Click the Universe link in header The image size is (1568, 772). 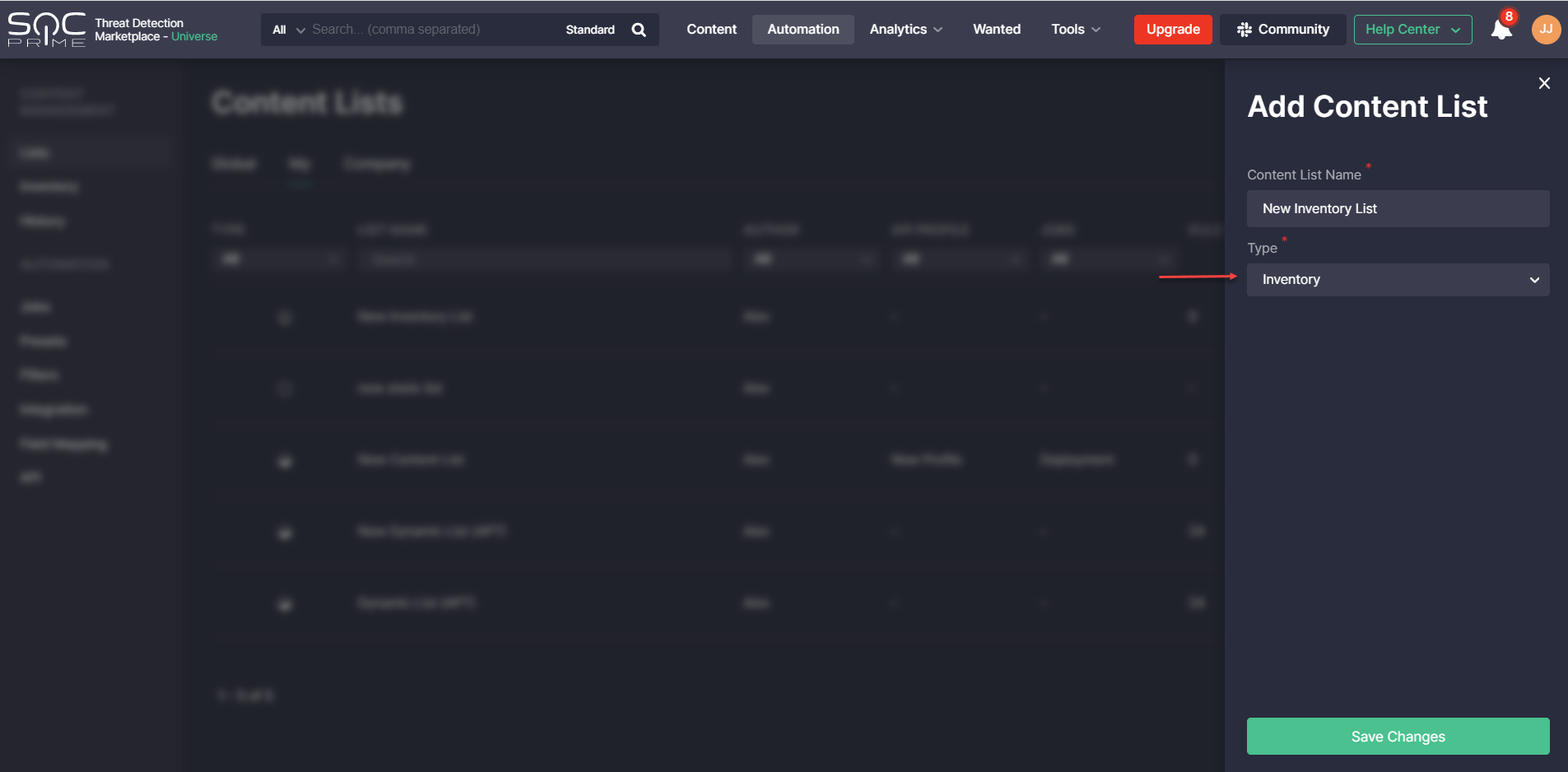click(194, 37)
